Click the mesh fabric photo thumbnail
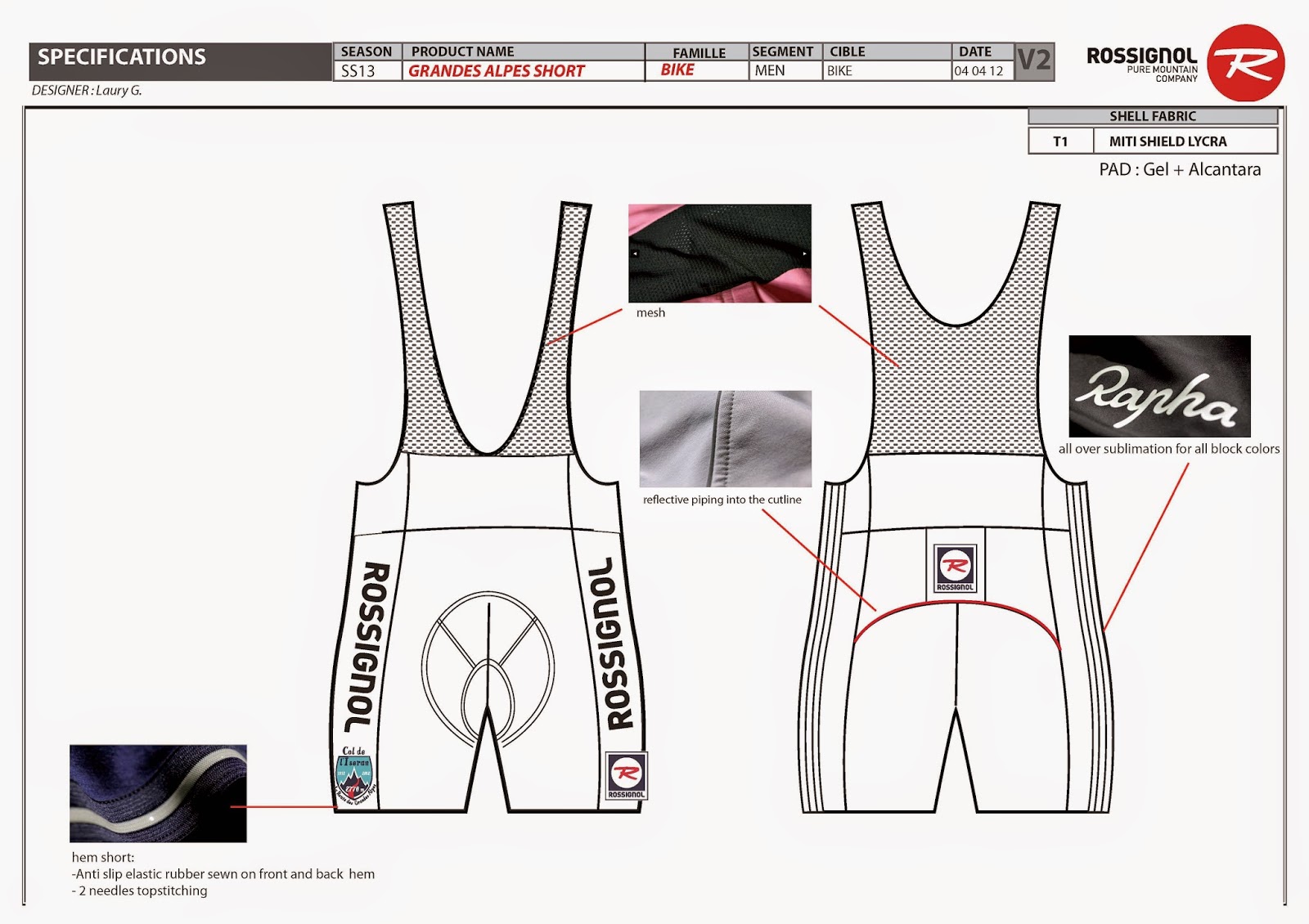 pos(720,253)
